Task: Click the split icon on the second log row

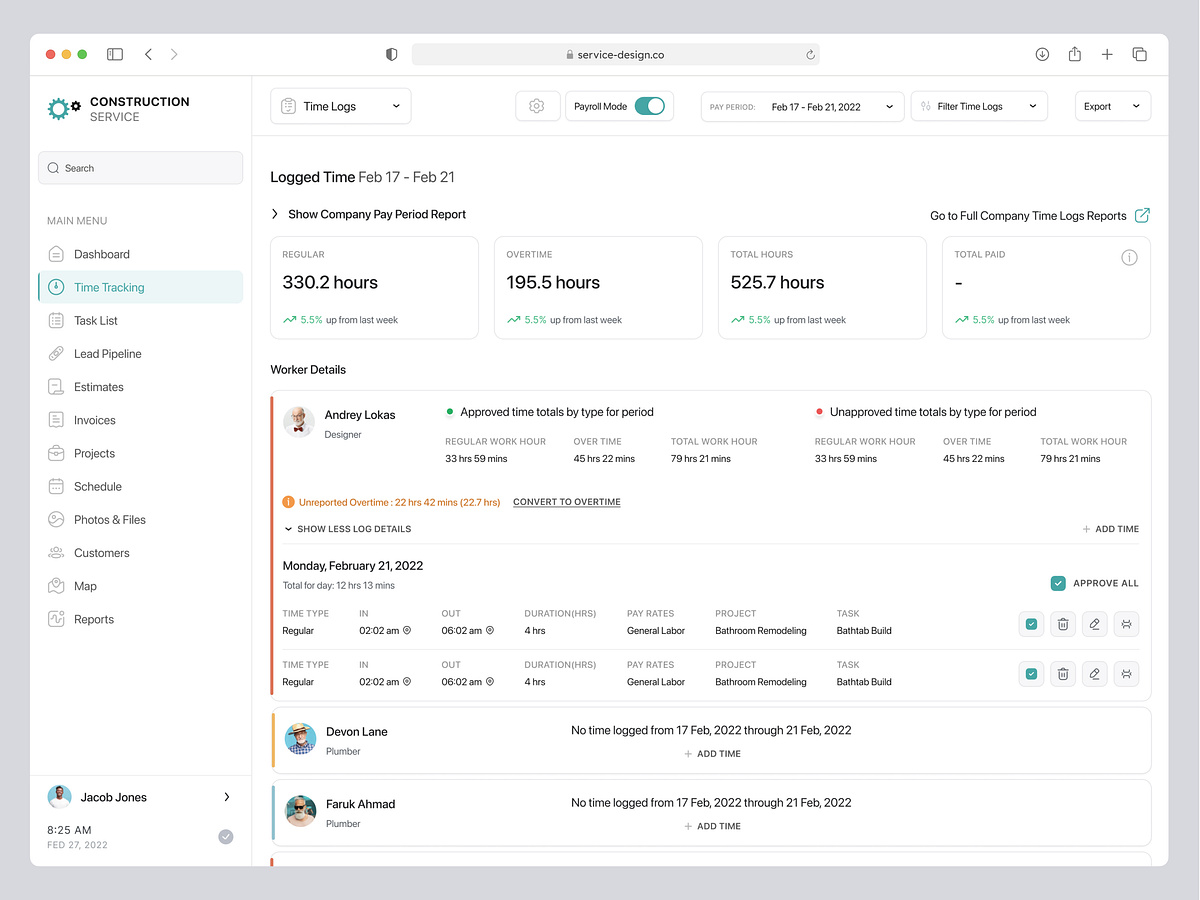Action: (1126, 674)
